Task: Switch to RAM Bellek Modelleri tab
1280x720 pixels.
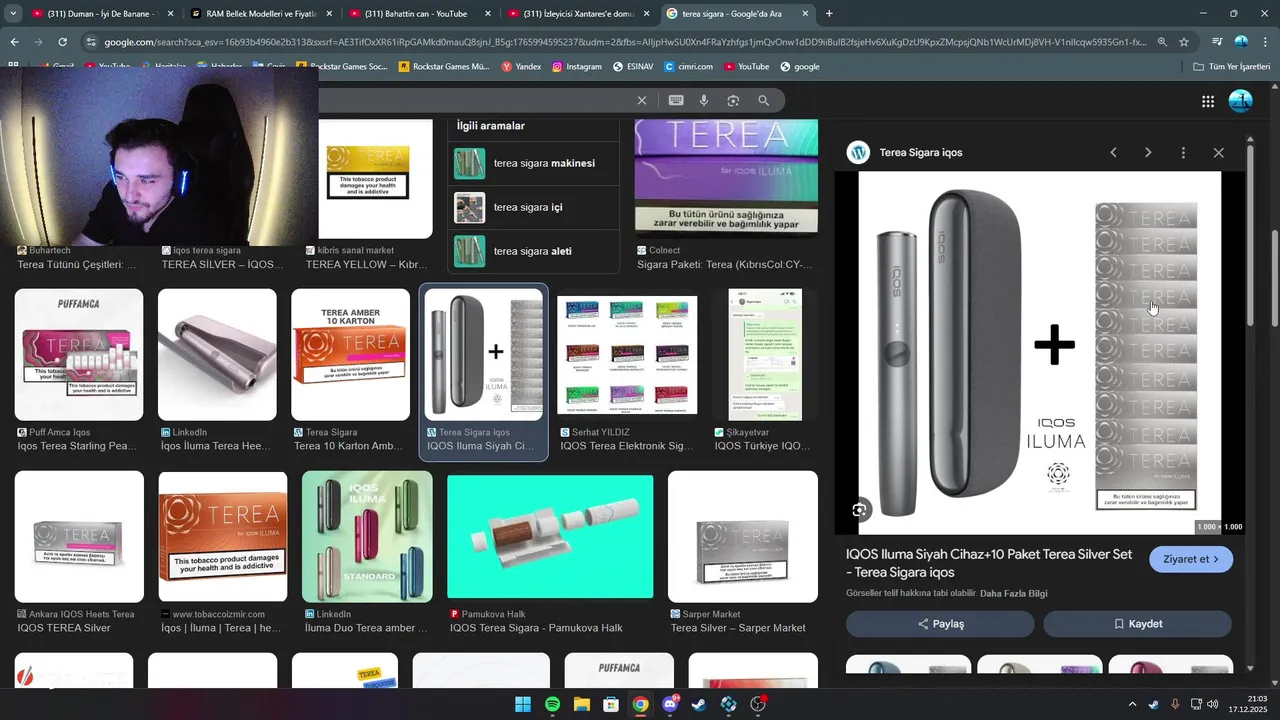Action: [261, 14]
